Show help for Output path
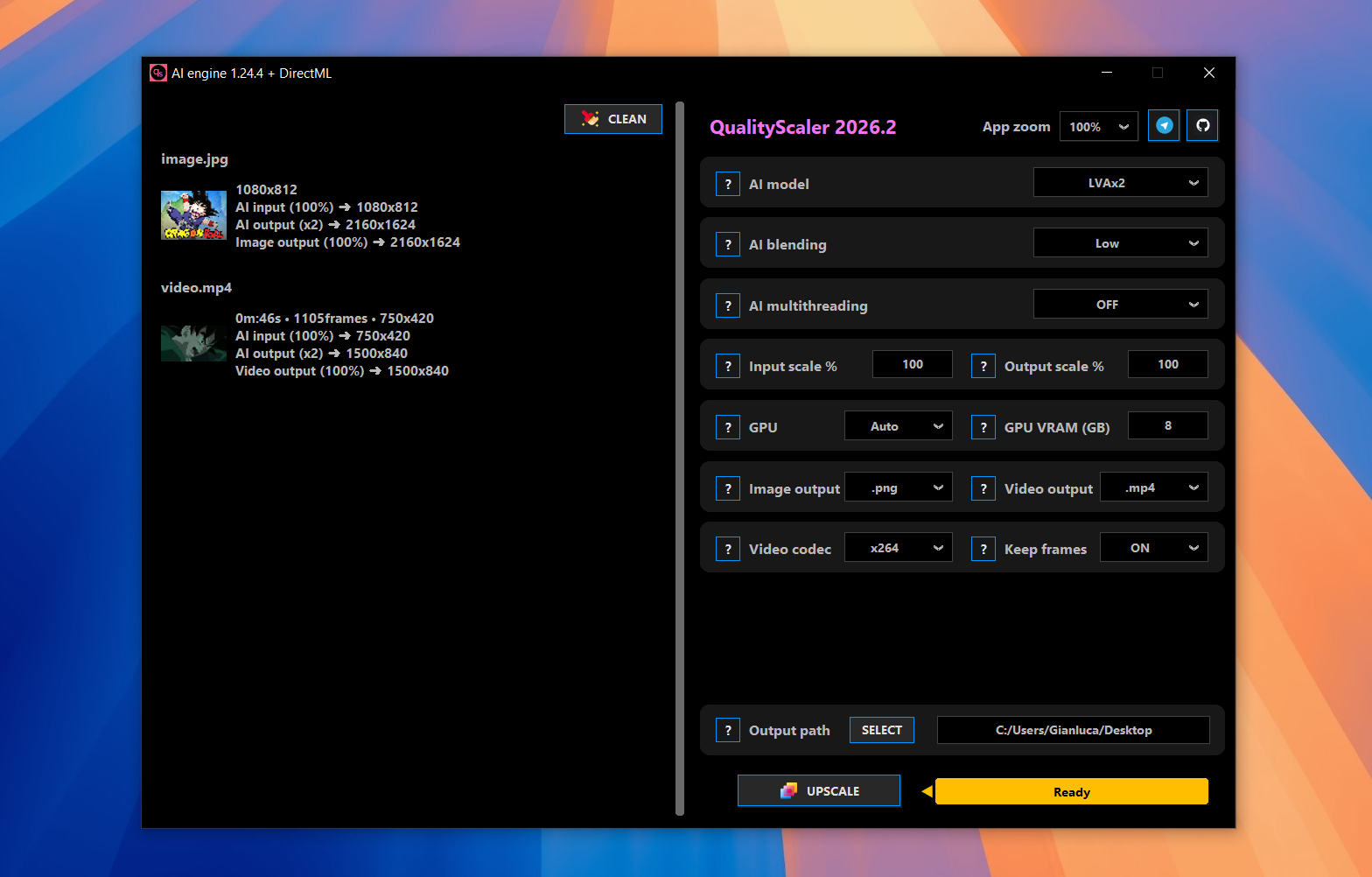Image resolution: width=1372 pixels, height=877 pixels. pyautogui.click(x=728, y=730)
